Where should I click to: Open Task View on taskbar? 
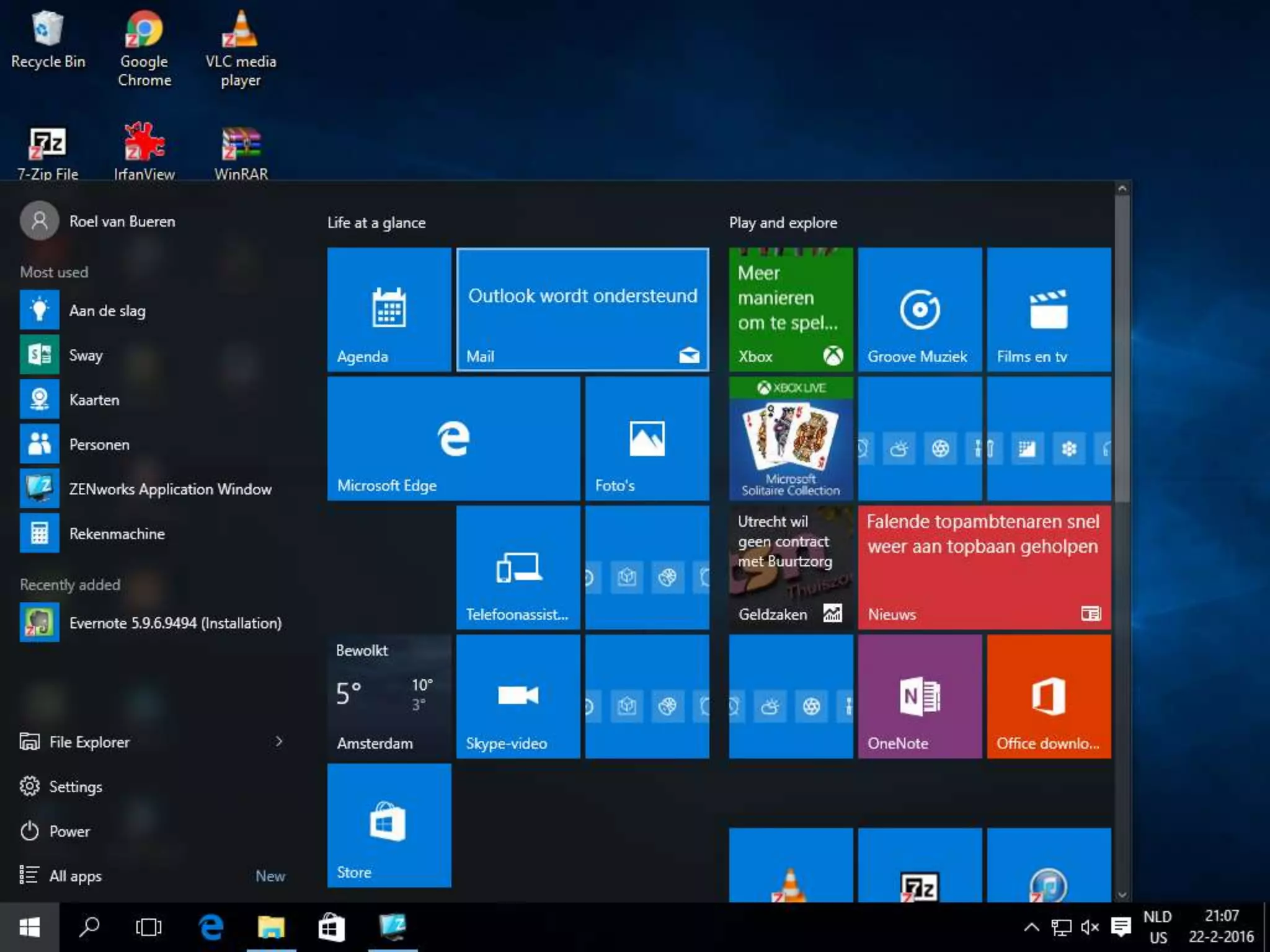tap(149, 927)
